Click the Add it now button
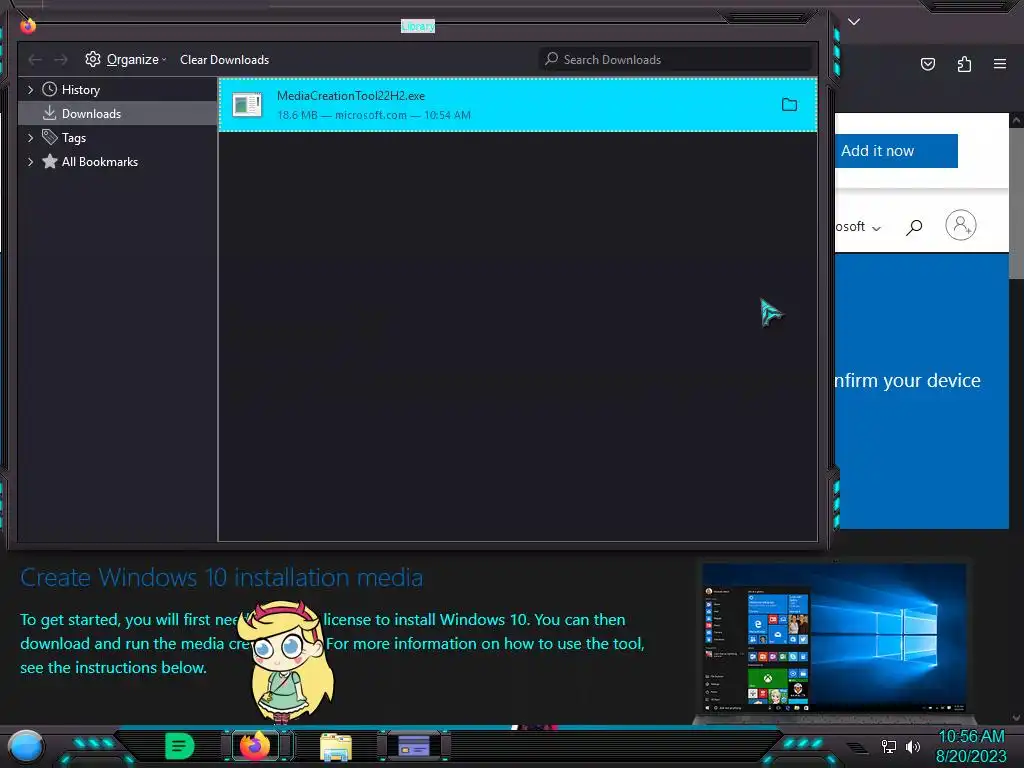The width and height of the screenshot is (1024, 768). click(896, 151)
